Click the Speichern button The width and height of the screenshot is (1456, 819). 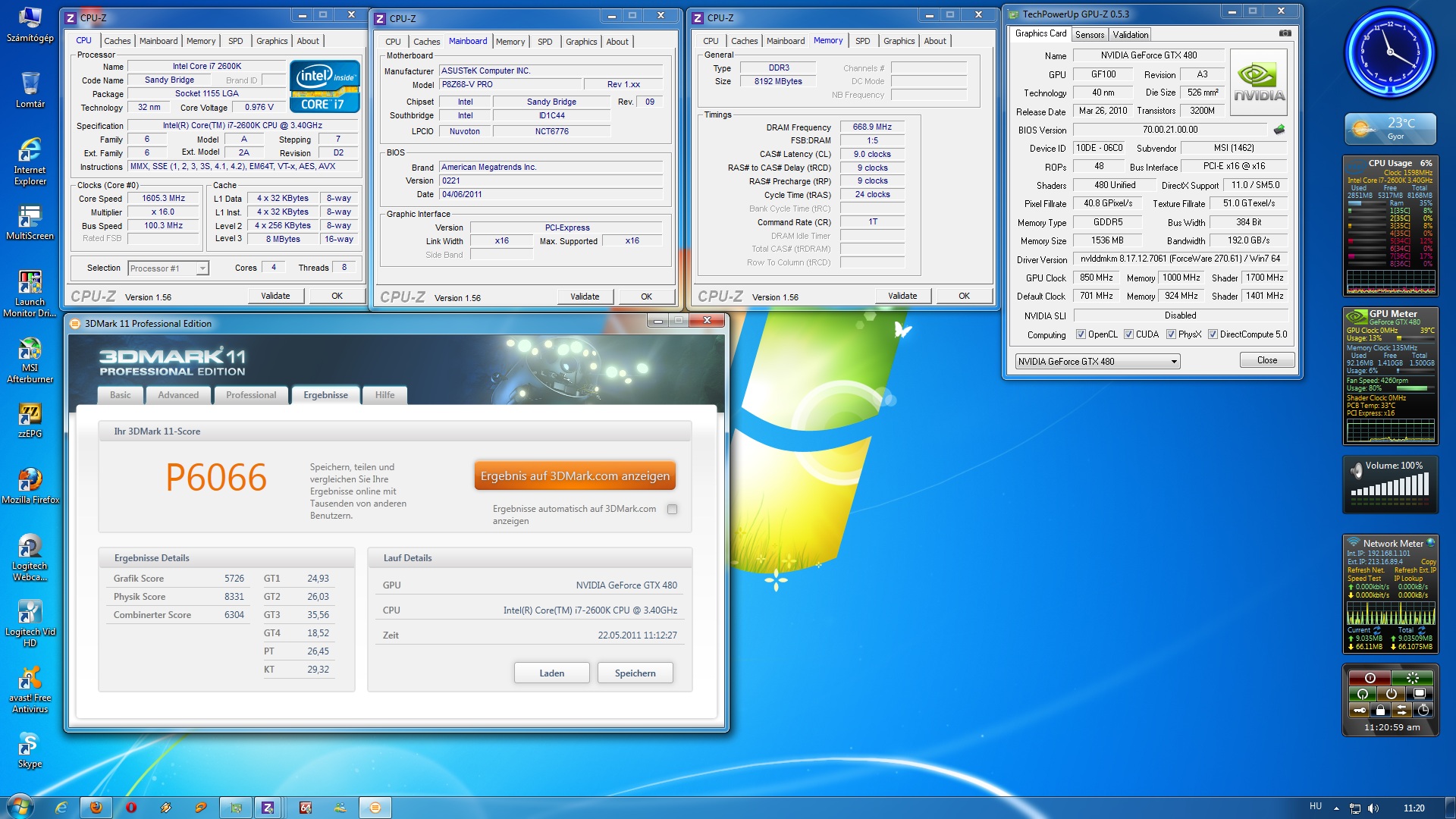635,673
